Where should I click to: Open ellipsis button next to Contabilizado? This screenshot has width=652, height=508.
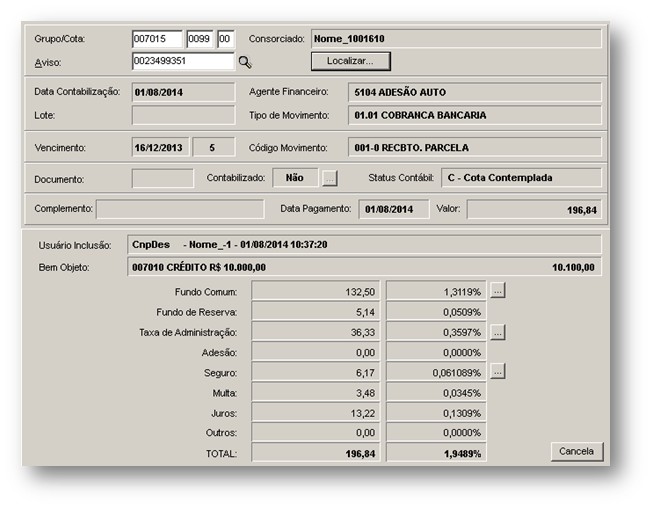point(329,178)
